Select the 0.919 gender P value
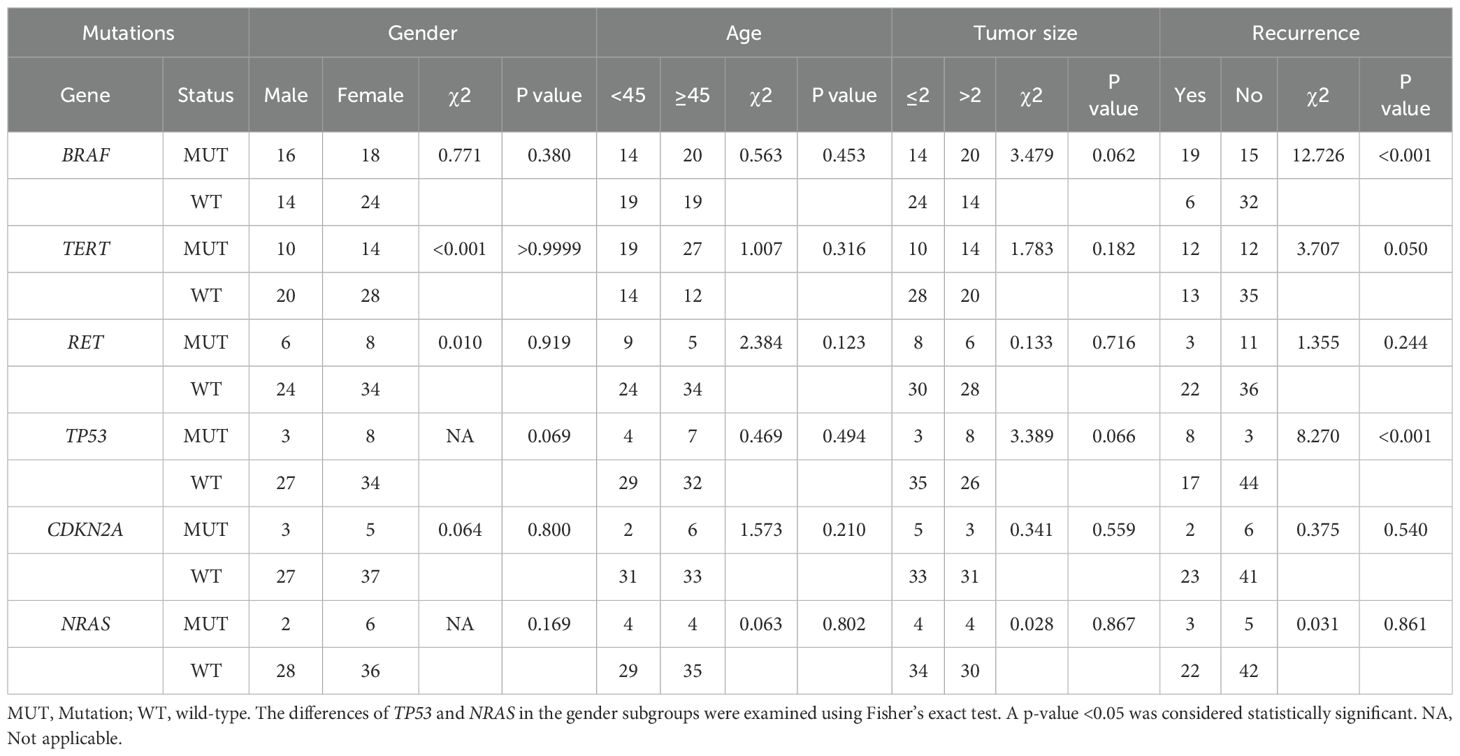This screenshot has height=756, width=1460. click(x=548, y=343)
